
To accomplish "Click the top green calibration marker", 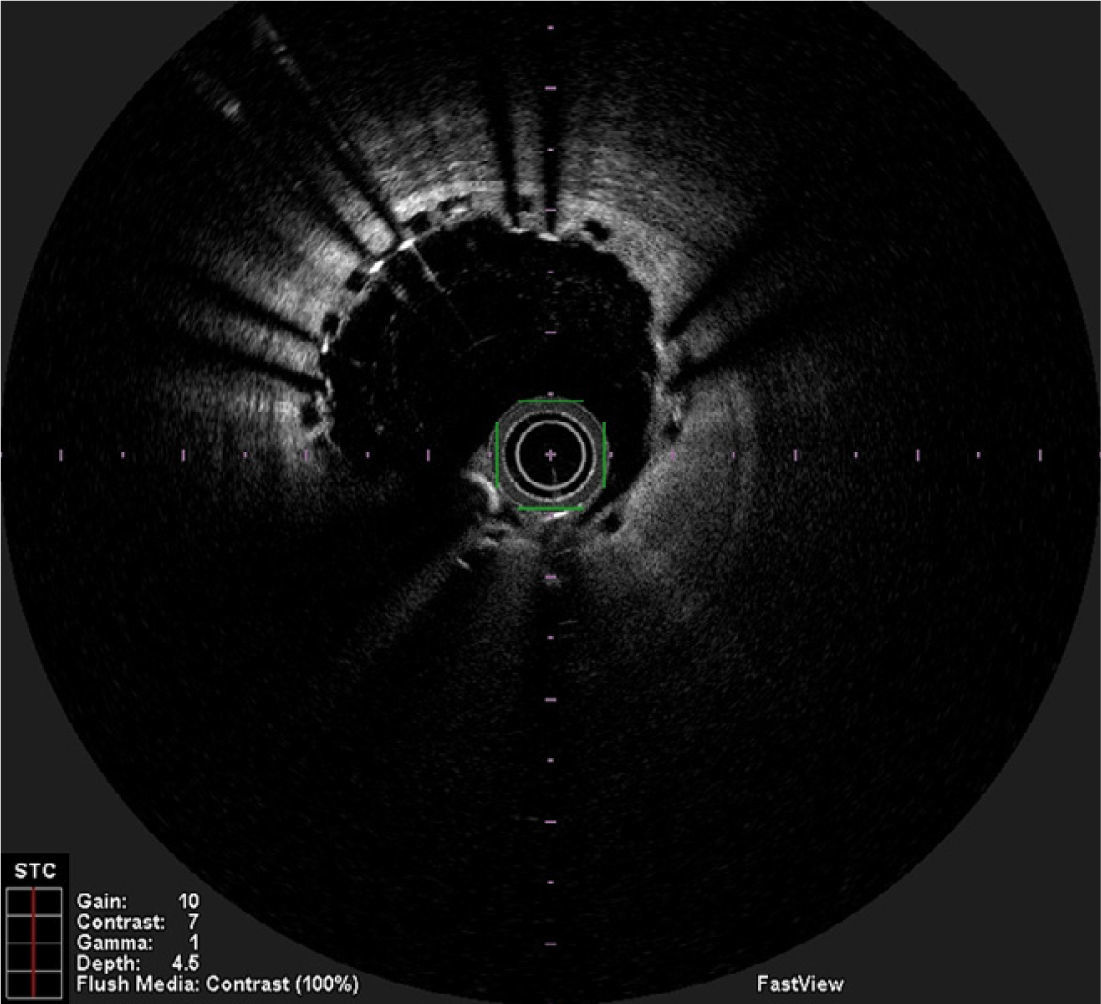I will point(550,401).
